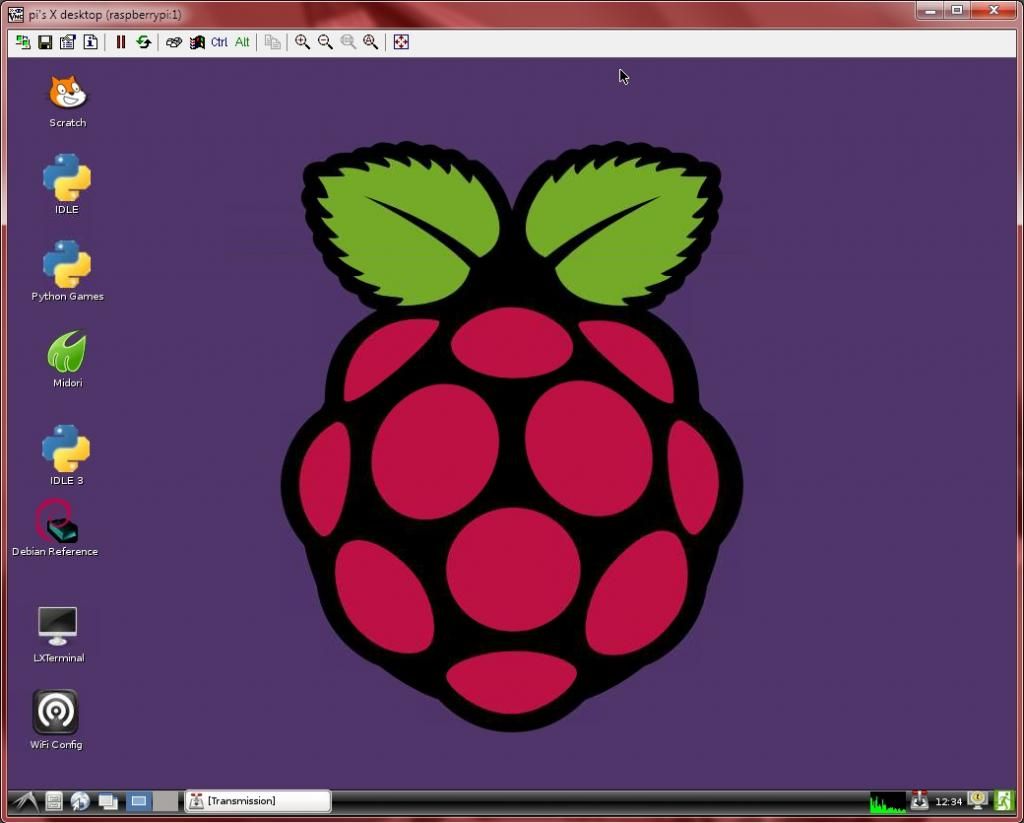This screenshot has width=1024, height=823.
Task: Send Ctrl-Esc with Windows flag icon
Action: pyautogui.click(x=197, y=42)
